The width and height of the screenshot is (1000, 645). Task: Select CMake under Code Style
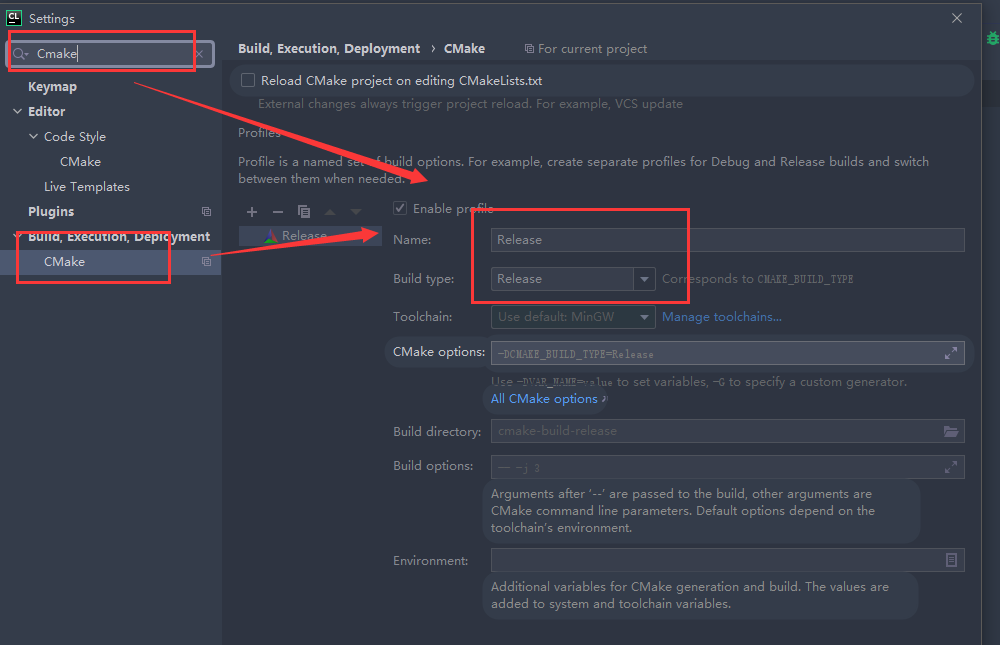pos(80,162)
